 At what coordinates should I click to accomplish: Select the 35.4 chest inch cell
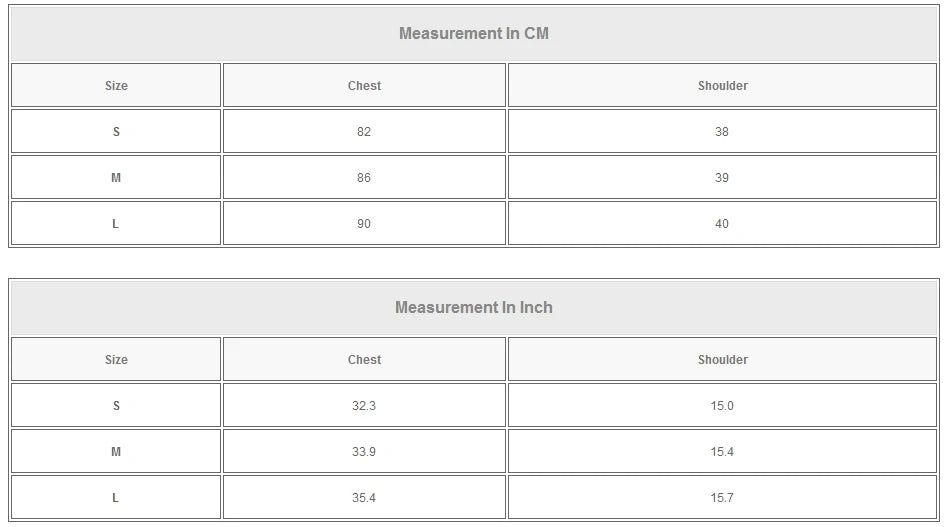pos(364,498)
